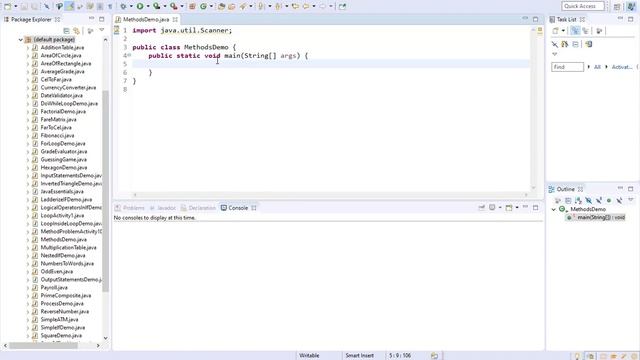Open the External Tools dropdown arrow

182,6
